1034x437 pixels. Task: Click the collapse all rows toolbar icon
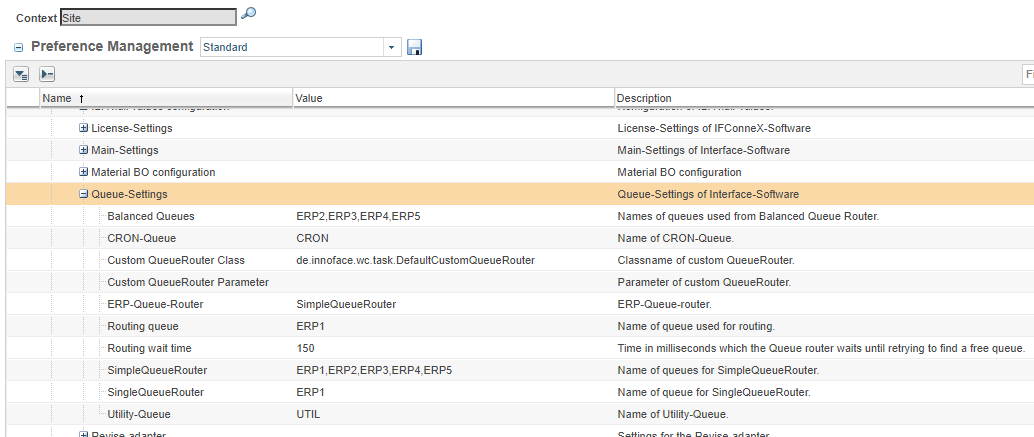47,74
